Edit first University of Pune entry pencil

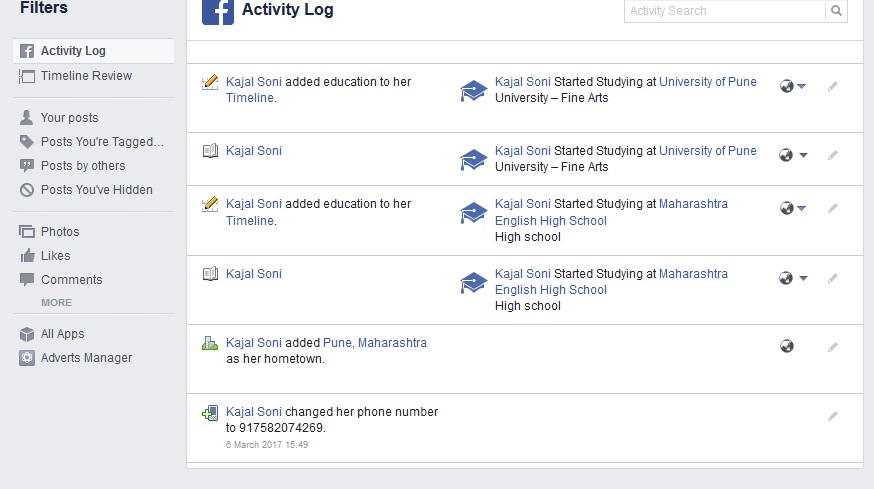pyautogui.click(x=833, y=86)
